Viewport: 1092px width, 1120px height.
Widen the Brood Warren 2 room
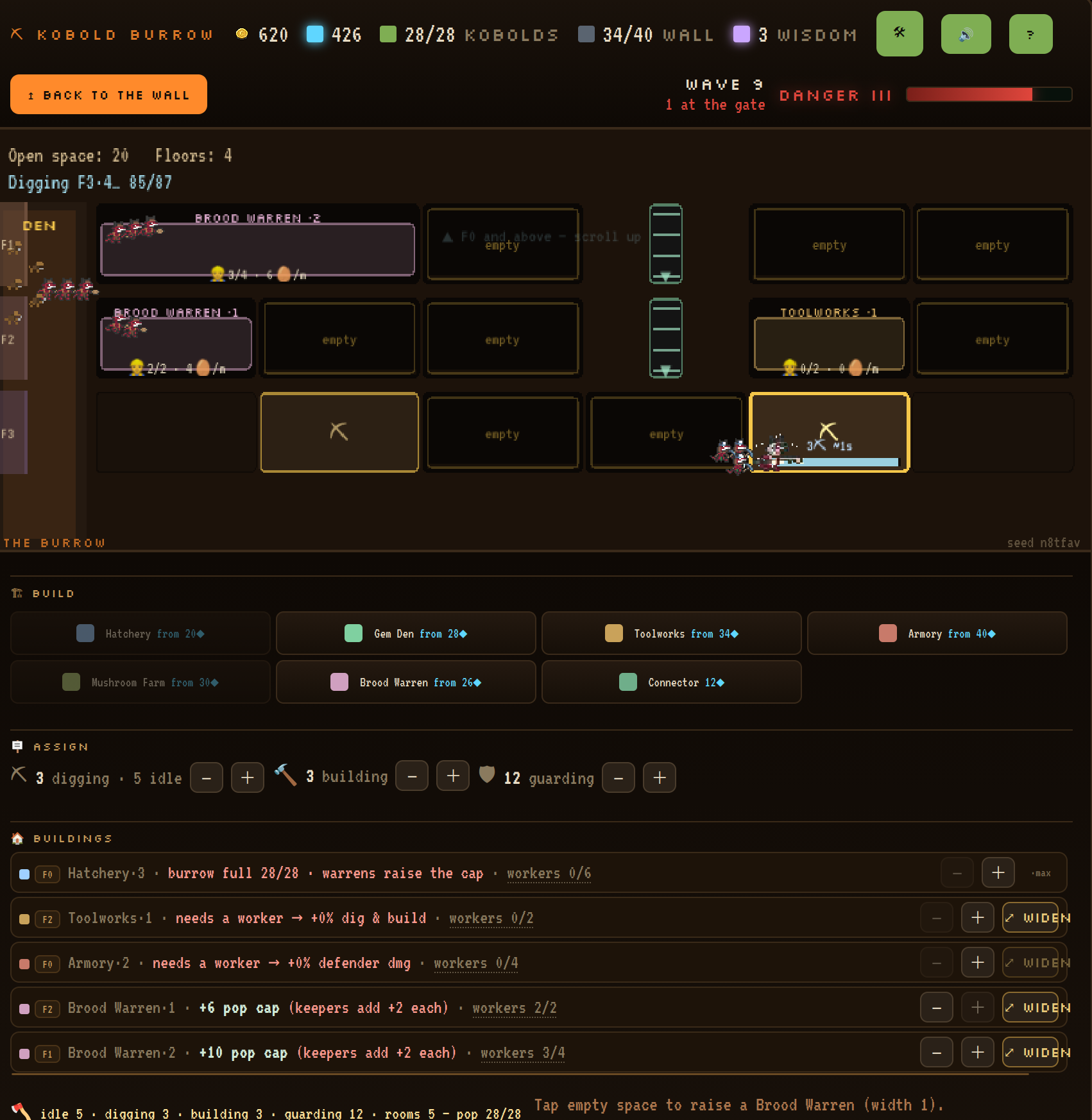(1032, 1052)
